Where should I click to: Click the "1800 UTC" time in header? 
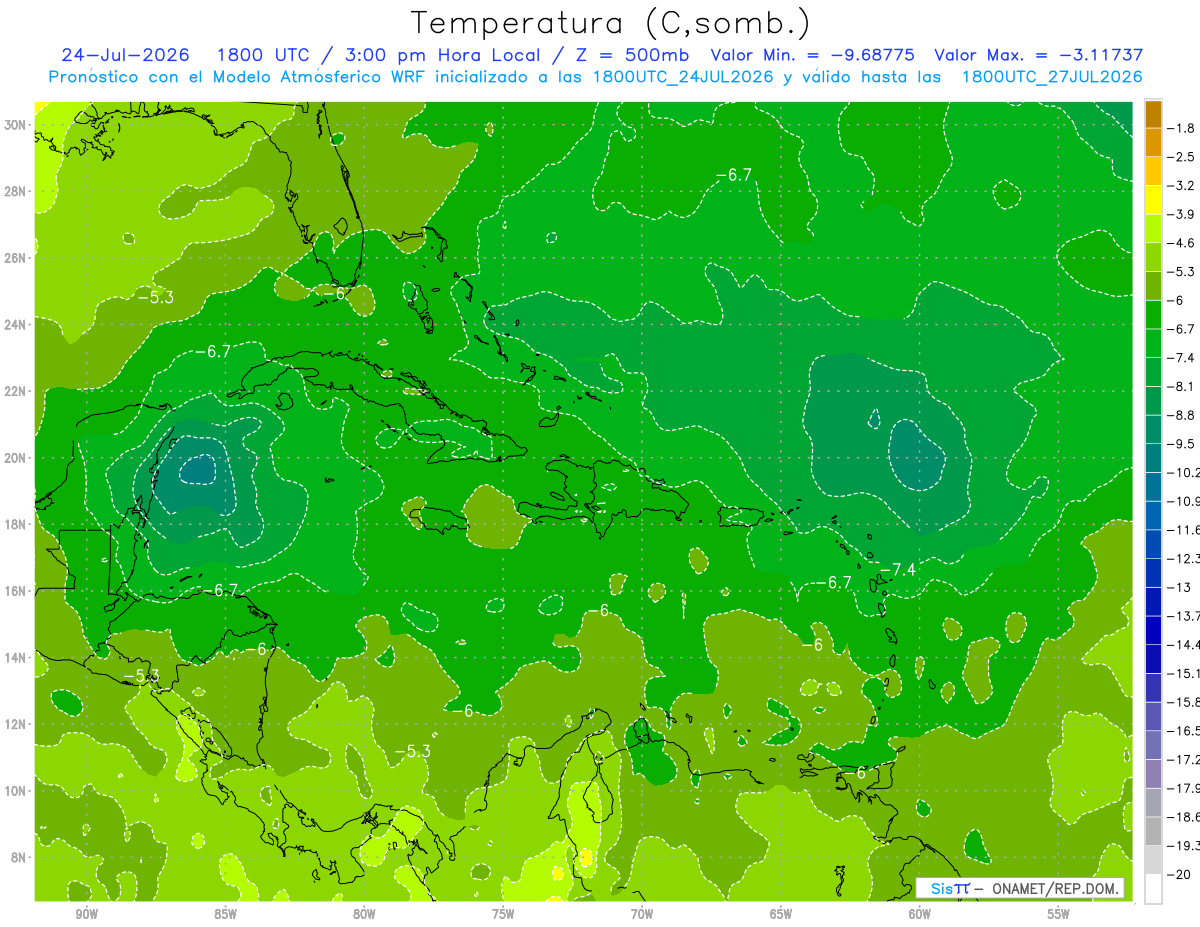click(264, 55)
